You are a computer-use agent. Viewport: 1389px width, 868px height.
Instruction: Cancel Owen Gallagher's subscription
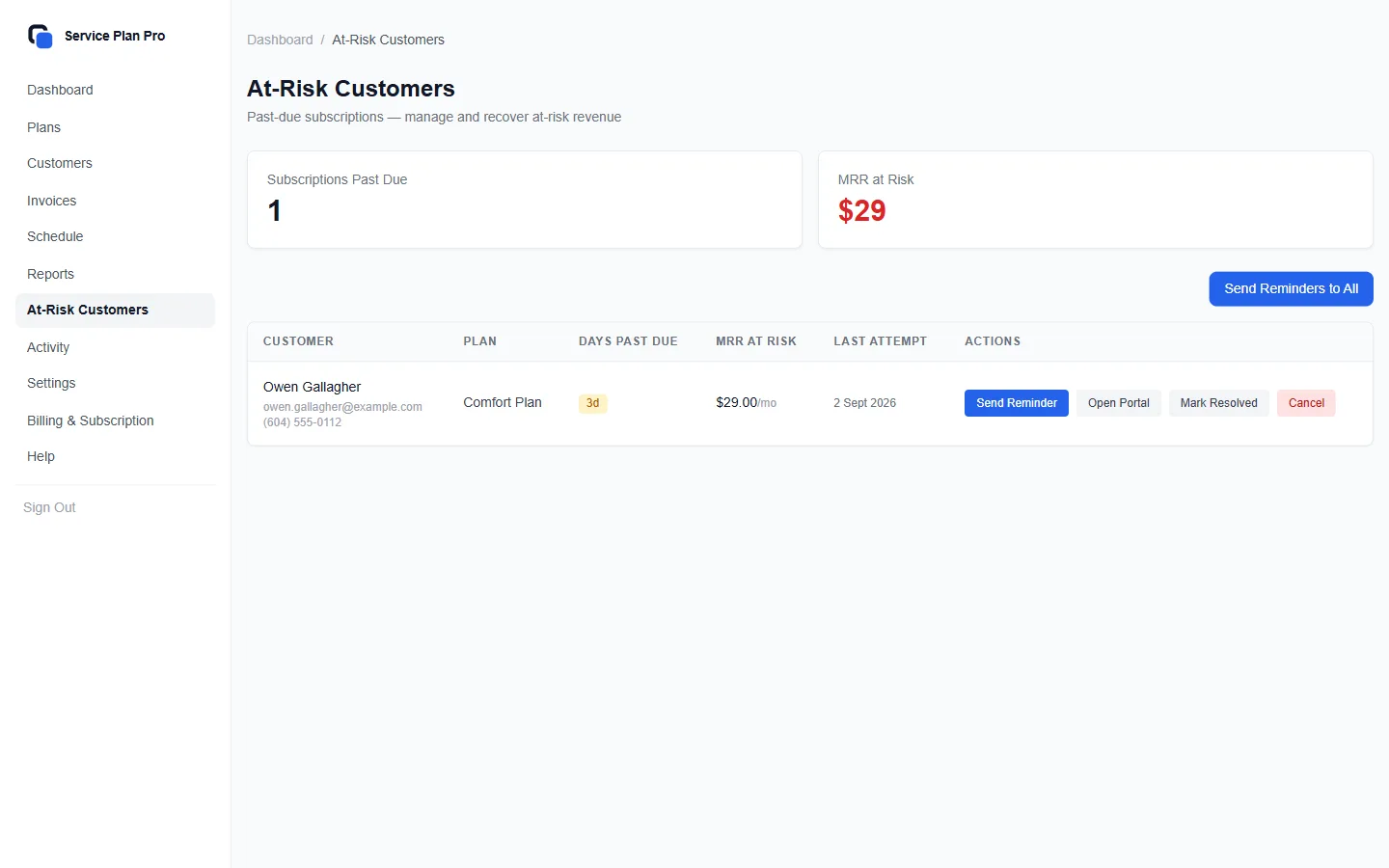(x=1306, y=403)
